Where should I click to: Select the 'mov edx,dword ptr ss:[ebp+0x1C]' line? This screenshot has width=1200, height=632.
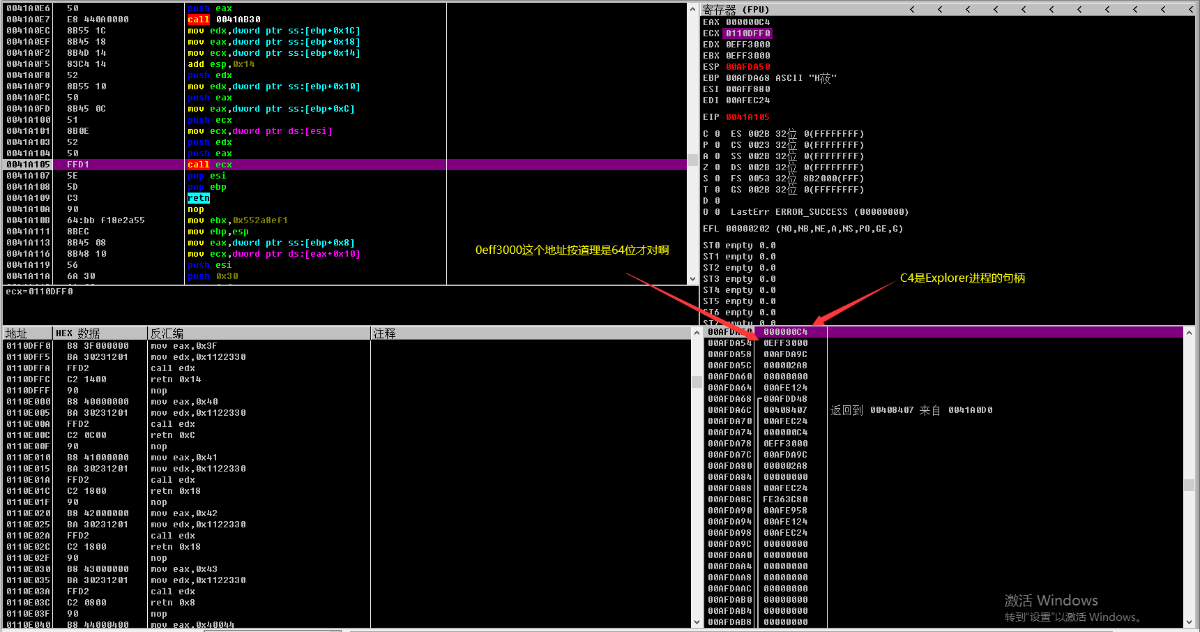[x=273, y=31]
